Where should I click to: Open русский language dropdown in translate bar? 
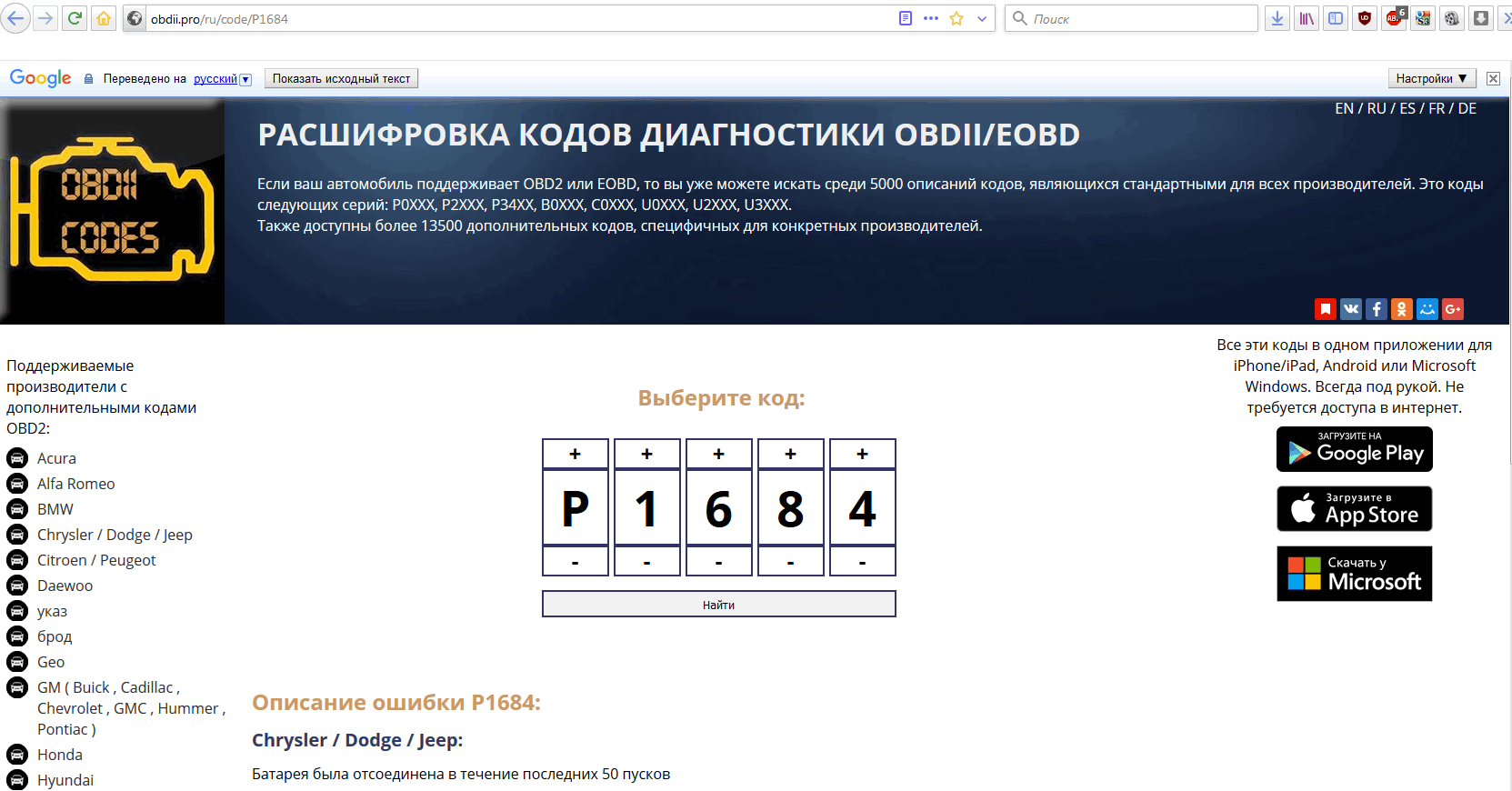(222, 79)
